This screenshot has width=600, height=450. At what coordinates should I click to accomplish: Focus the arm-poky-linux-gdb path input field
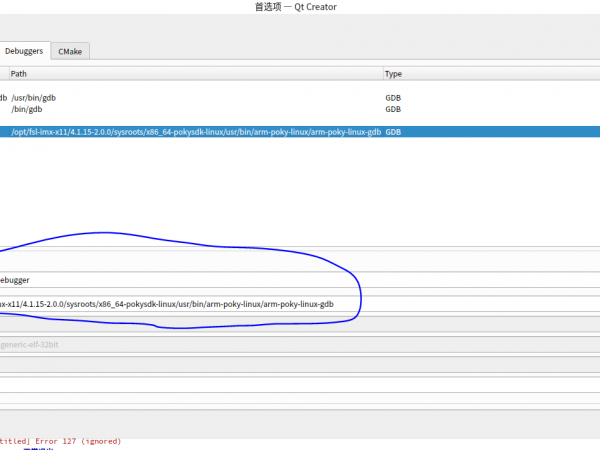point(180,304)
